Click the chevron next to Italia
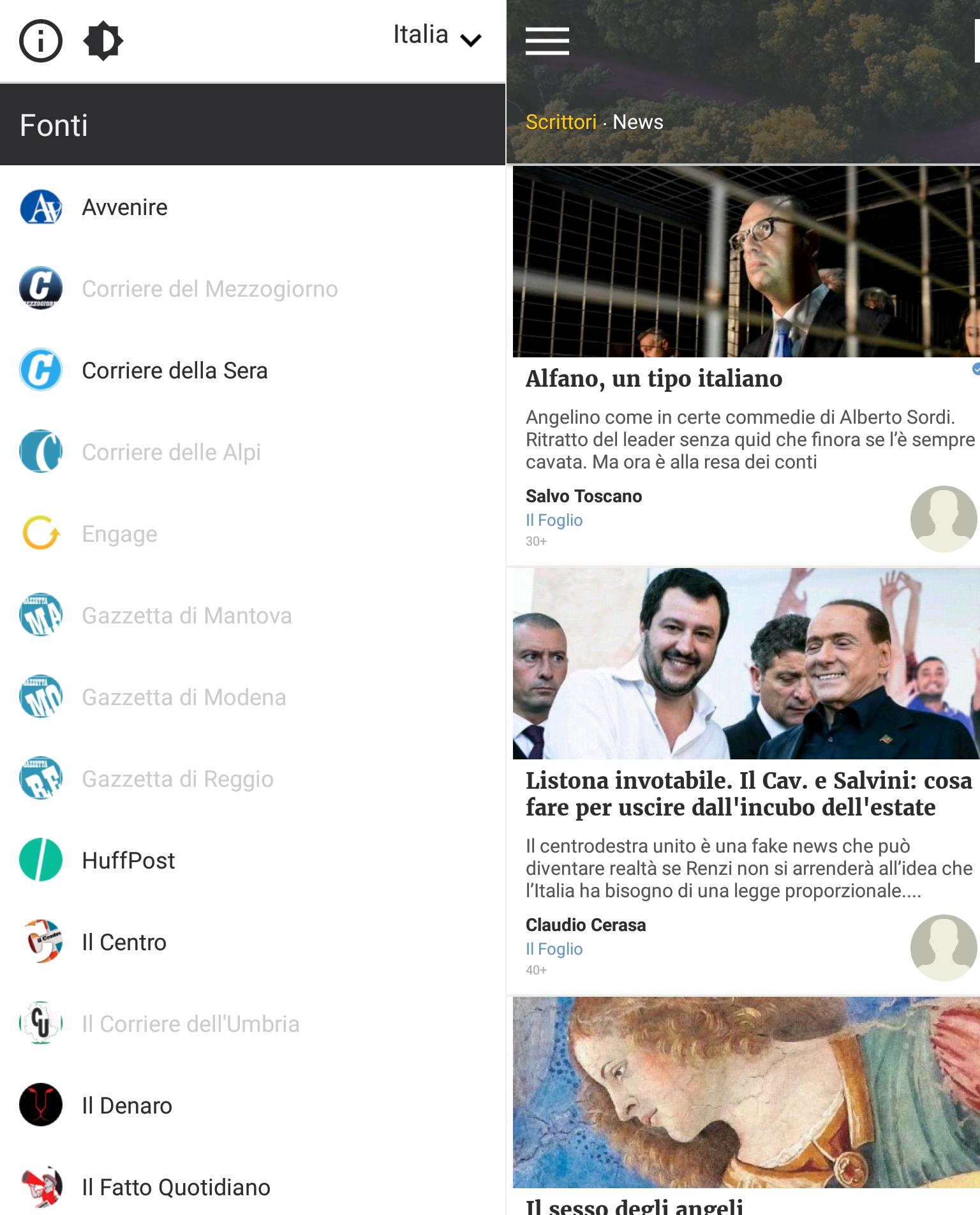This screenshot has width=980, height=1215. click(471, 41)
